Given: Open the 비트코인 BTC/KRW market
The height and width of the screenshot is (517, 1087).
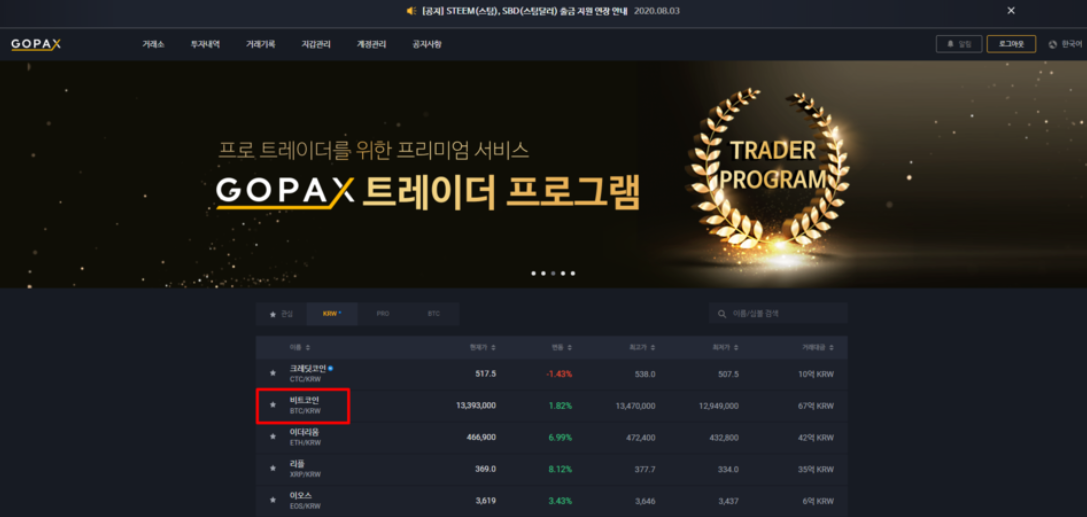Looking at the screenshot, I should (551, 406).
